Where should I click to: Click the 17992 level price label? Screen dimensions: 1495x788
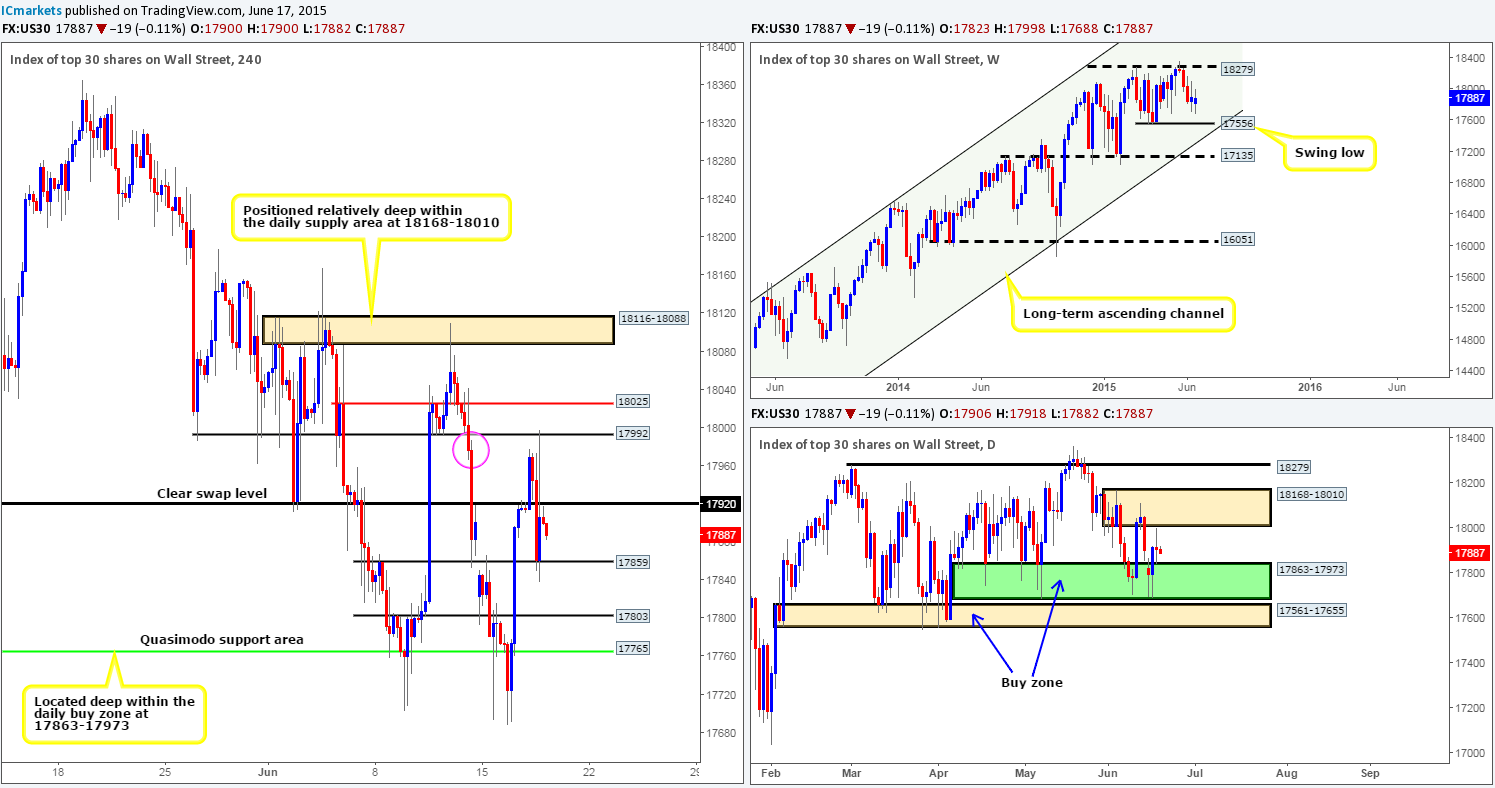[634, 434]
